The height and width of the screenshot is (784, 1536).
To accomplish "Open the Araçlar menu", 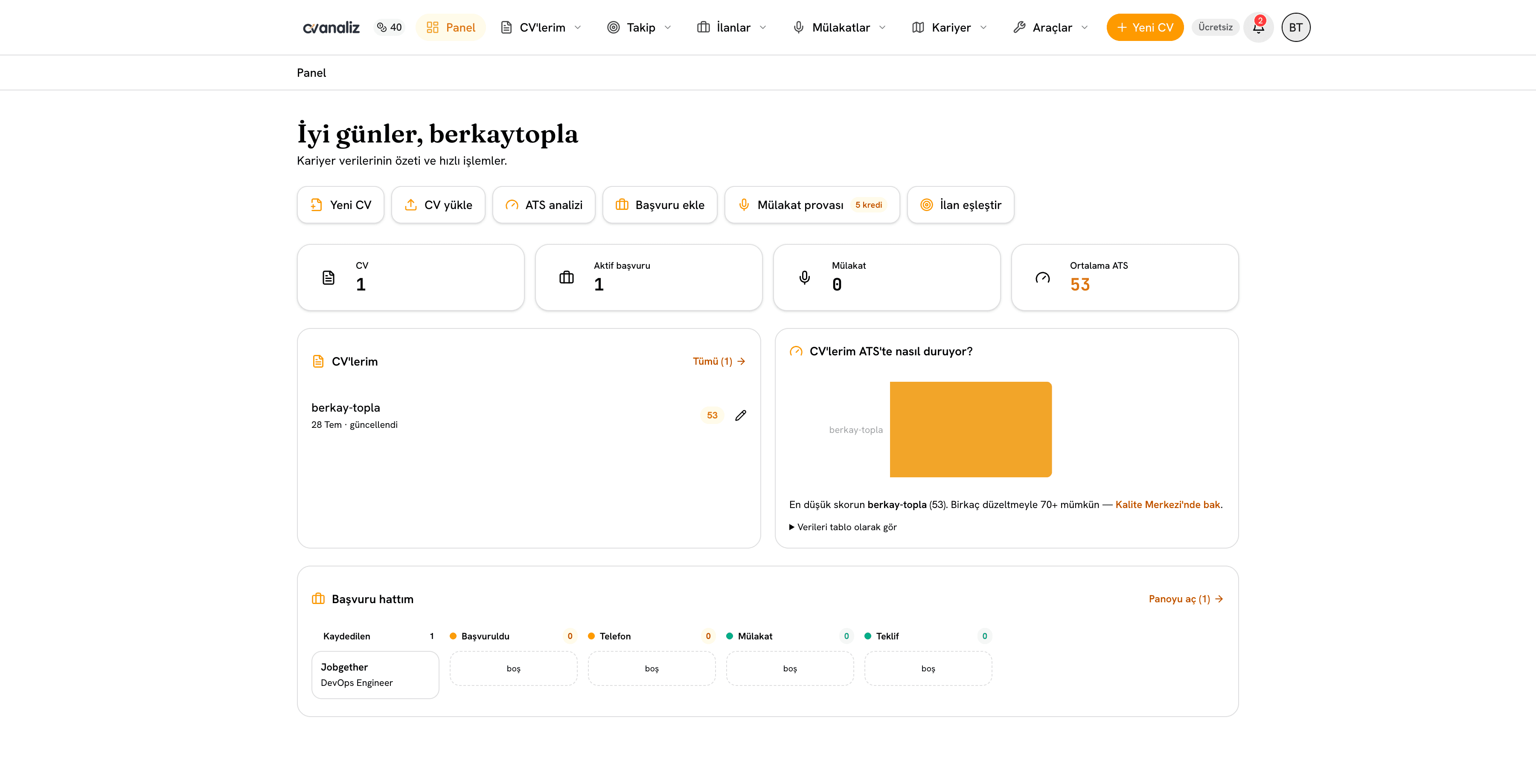I will pyautogui.click(x=1051, y=27).
